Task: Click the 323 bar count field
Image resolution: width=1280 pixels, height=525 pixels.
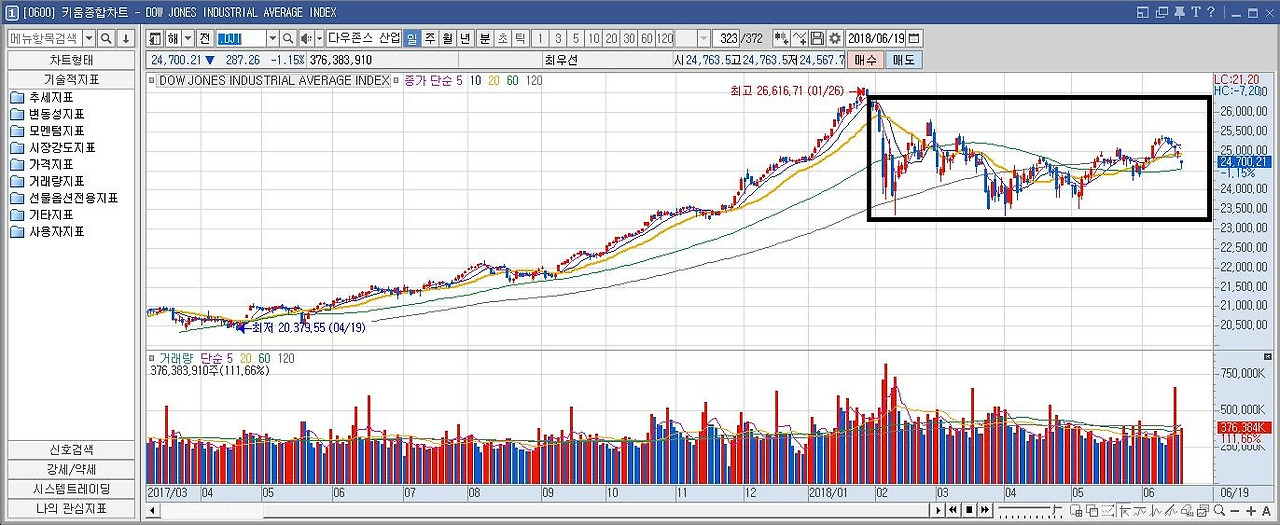Action: point(727,38)
